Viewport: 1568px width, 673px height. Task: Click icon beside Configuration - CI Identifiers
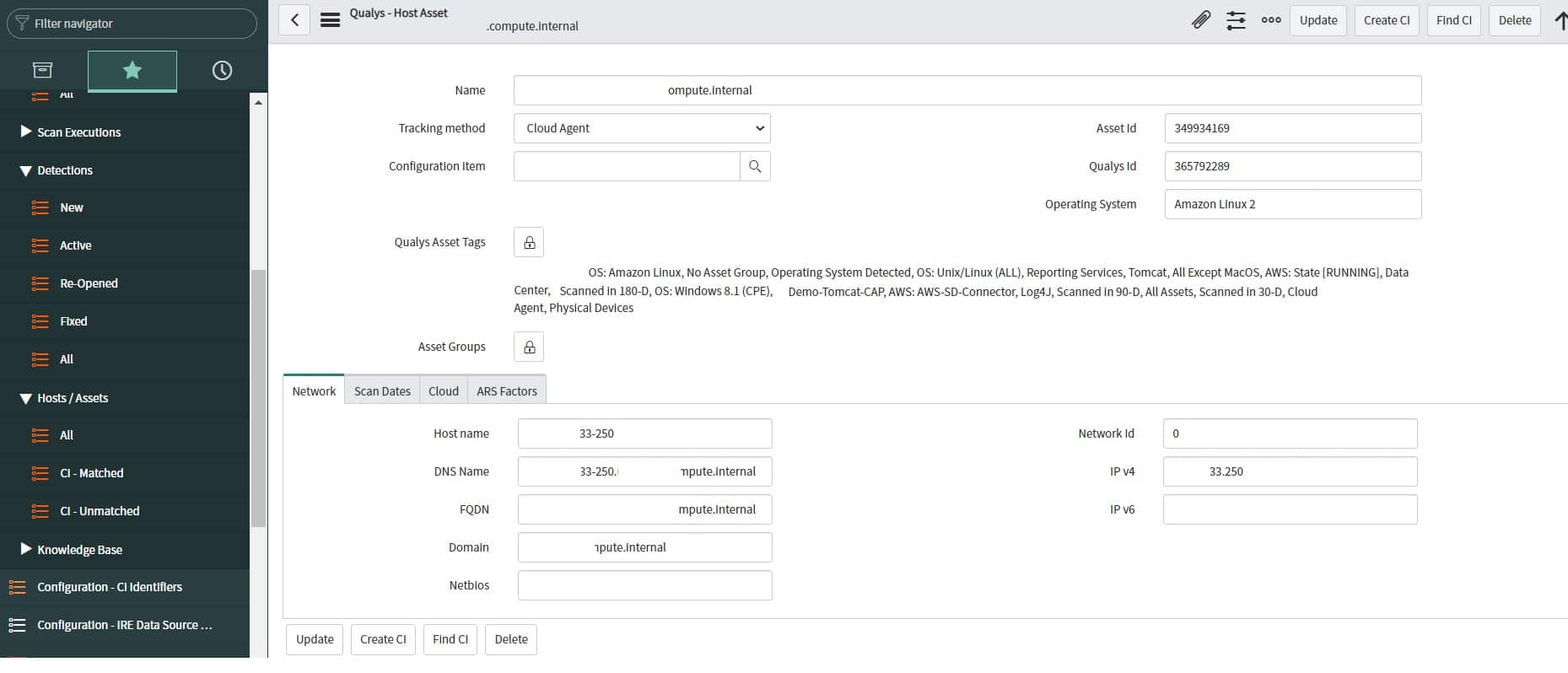click(x=17, y=587)
